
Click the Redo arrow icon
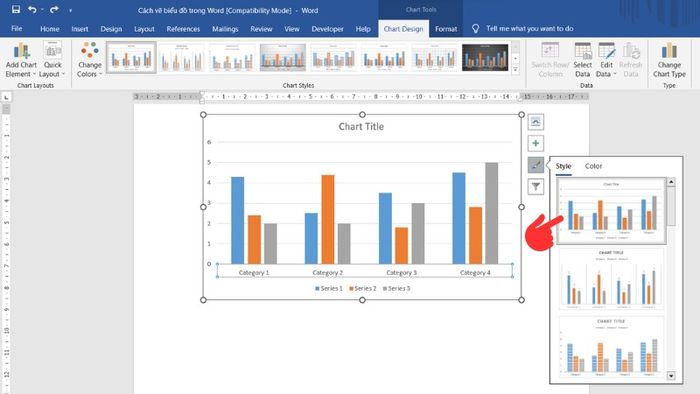pos(54,9)
